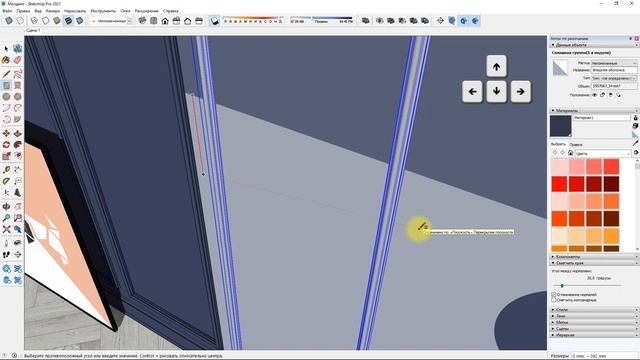Expand the Тени panel
The image size is (640, 360).
point(594,316)
